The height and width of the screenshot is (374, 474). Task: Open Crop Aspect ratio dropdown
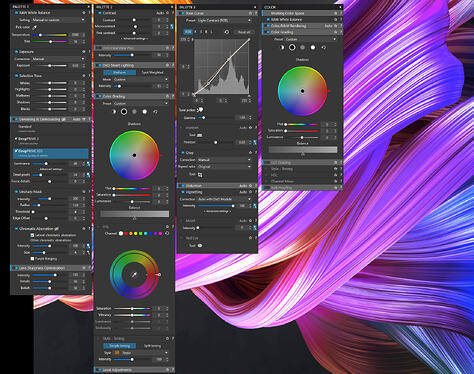point(224,167)
